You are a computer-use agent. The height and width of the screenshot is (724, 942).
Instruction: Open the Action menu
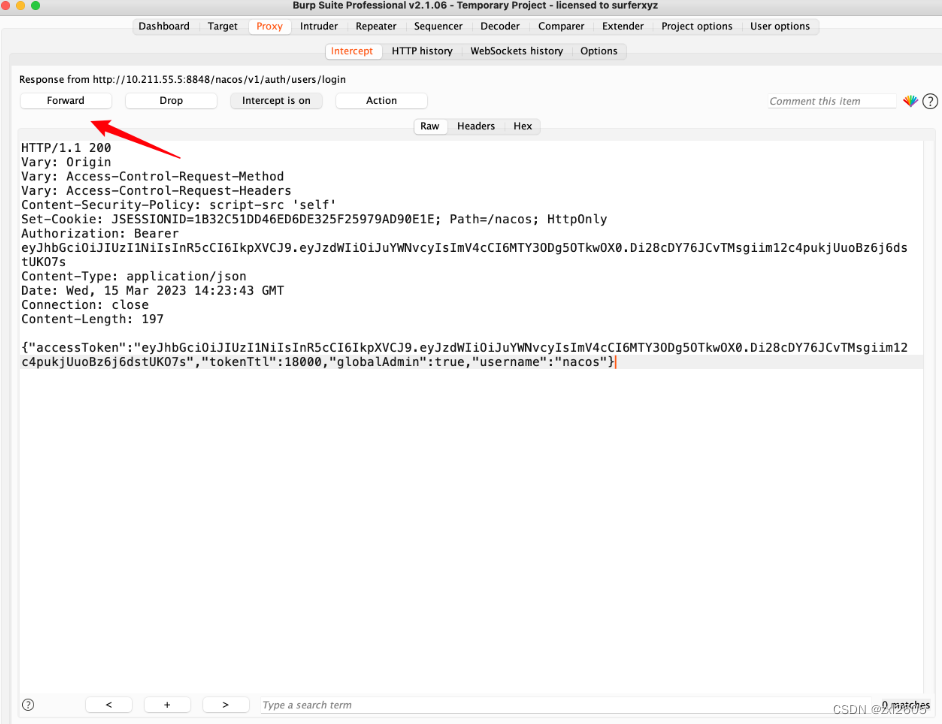(x=381, y=100)
